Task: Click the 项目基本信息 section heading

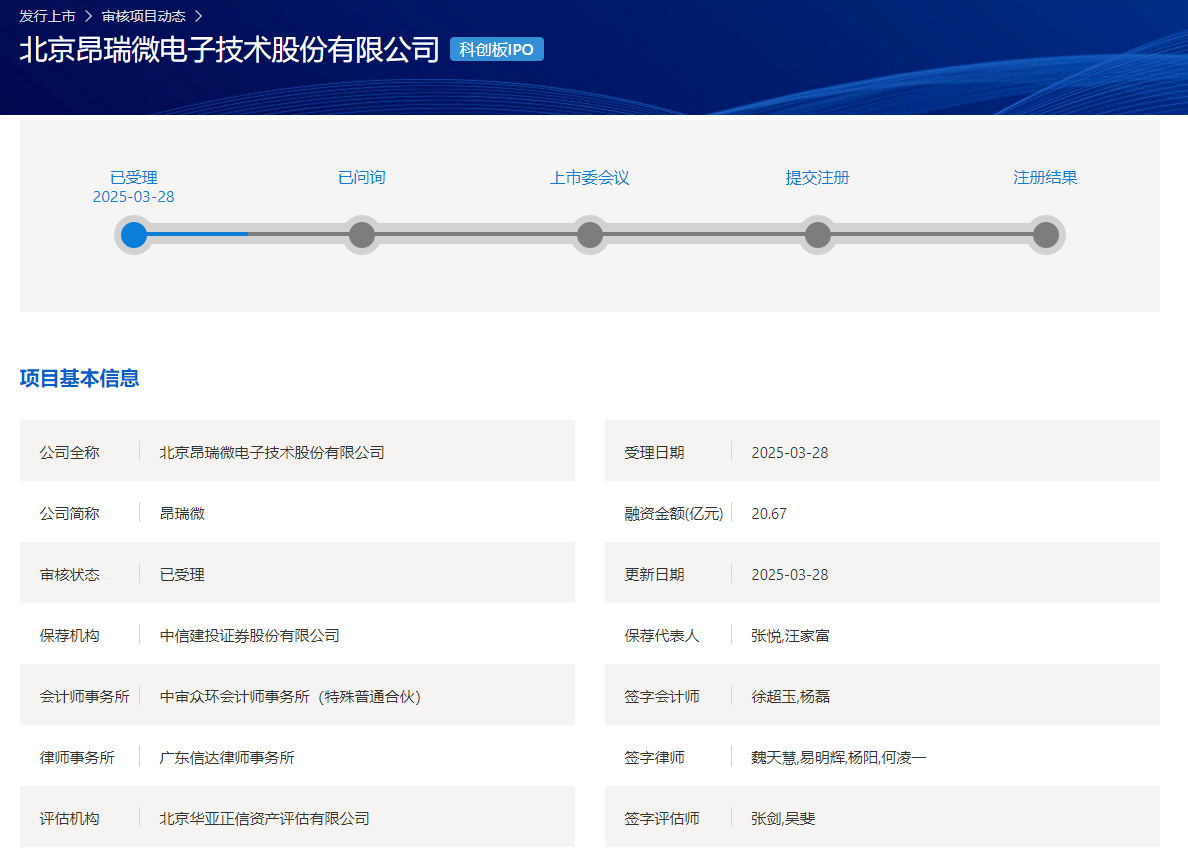Action: 79,378
